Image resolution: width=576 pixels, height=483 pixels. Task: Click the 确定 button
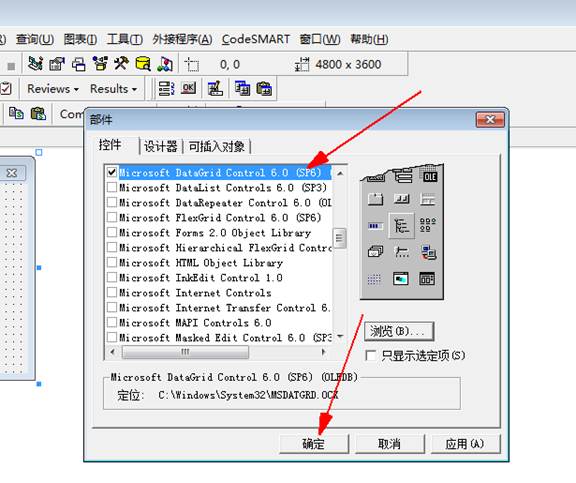pos(314,444)
